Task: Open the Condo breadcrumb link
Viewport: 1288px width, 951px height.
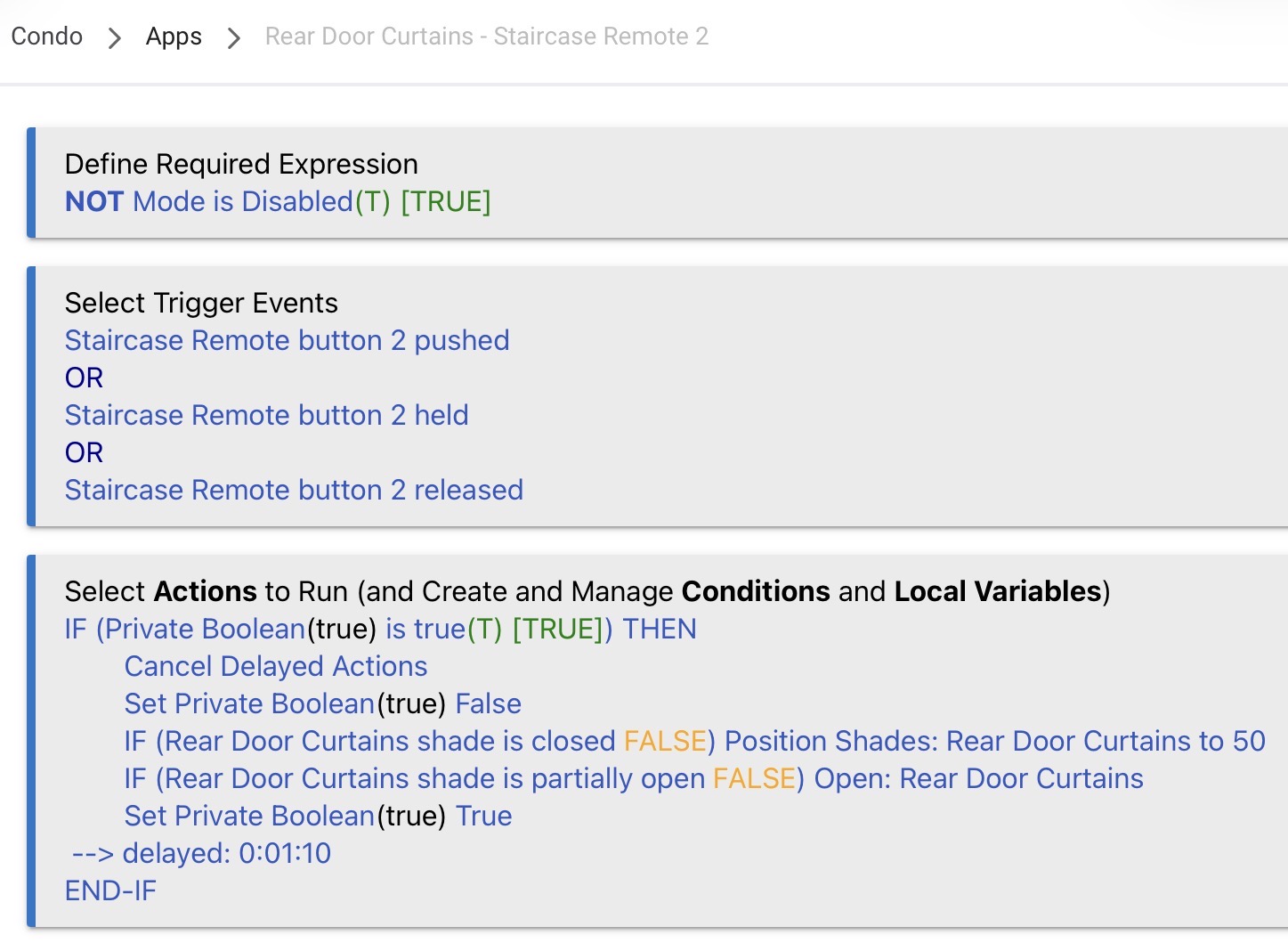Action: (x=46, y=37)
